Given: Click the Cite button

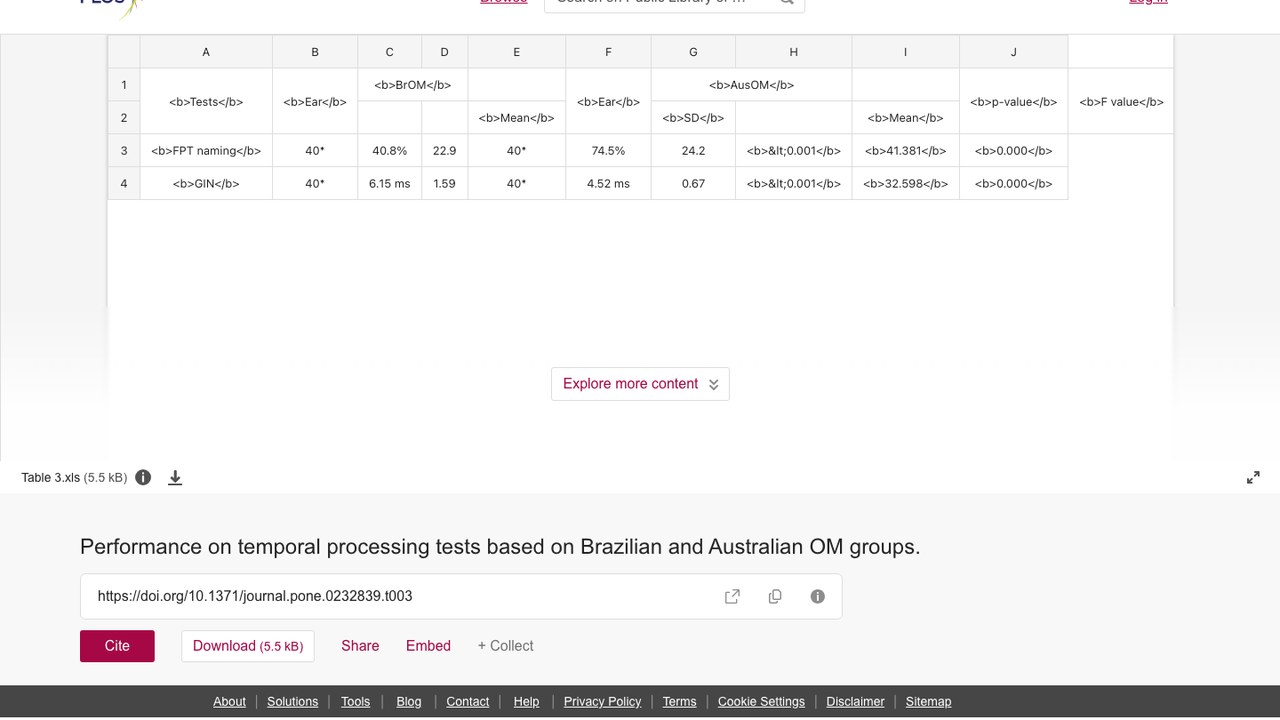Looking at the screenshot, I should (x=117, y=646).
